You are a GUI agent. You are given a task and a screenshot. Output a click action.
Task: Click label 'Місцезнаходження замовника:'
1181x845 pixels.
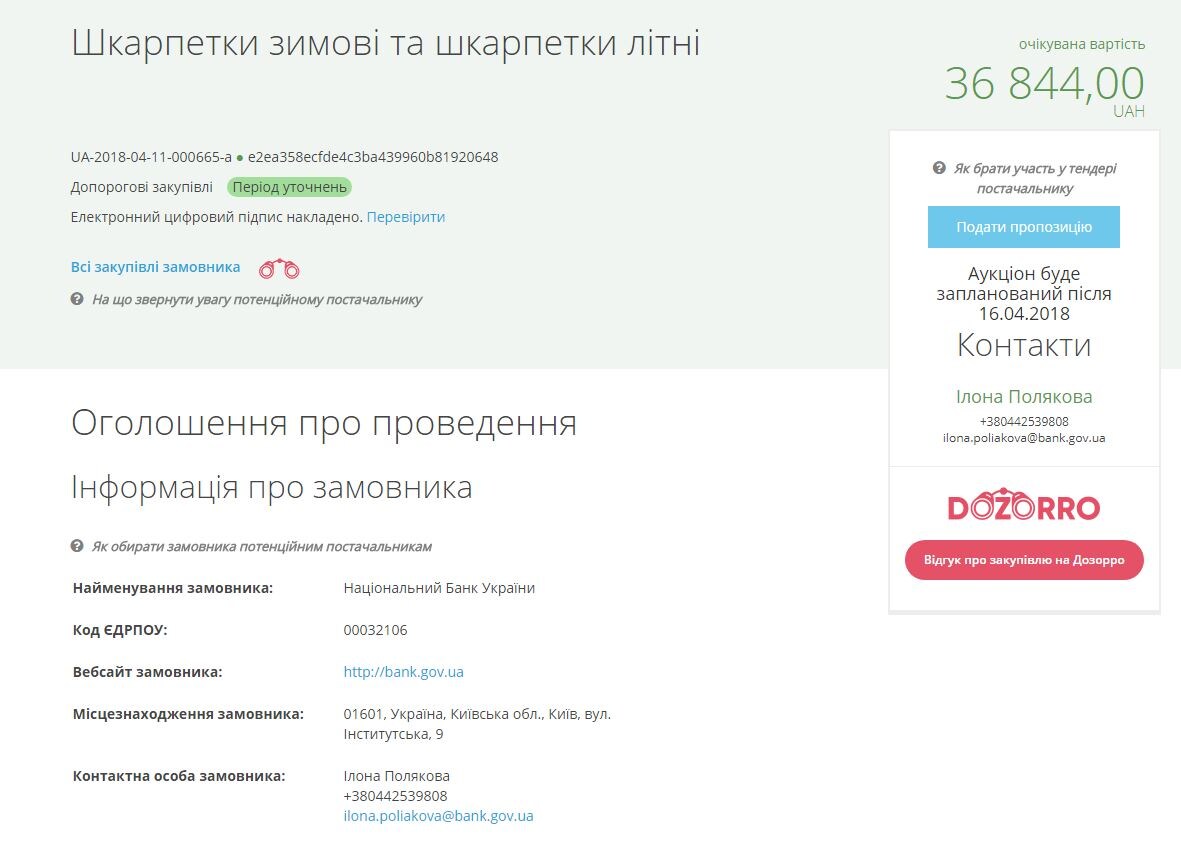(188, 714)
